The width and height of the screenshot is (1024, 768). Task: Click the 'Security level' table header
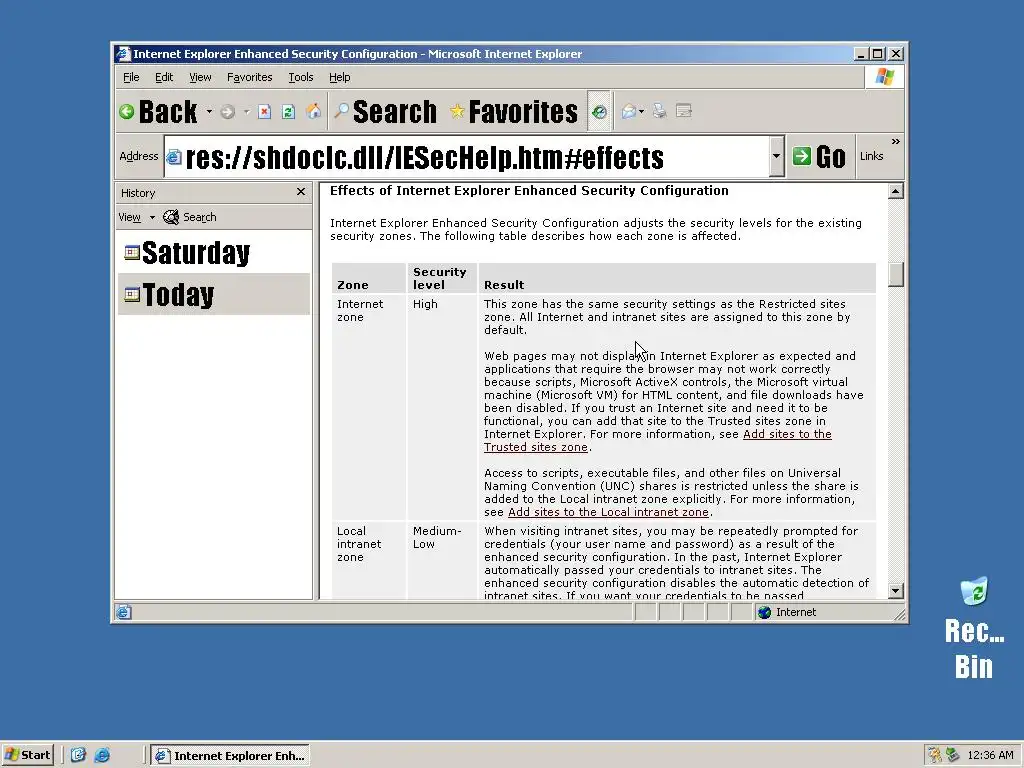pos(440,278)
